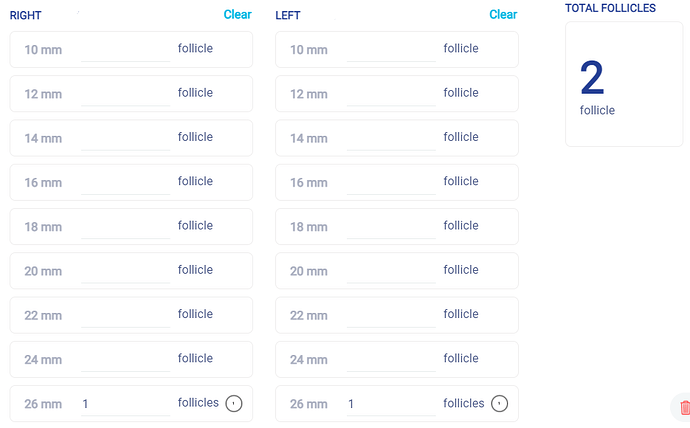
Task: Click the Total Follicles count card
Action: click(624, 85)
